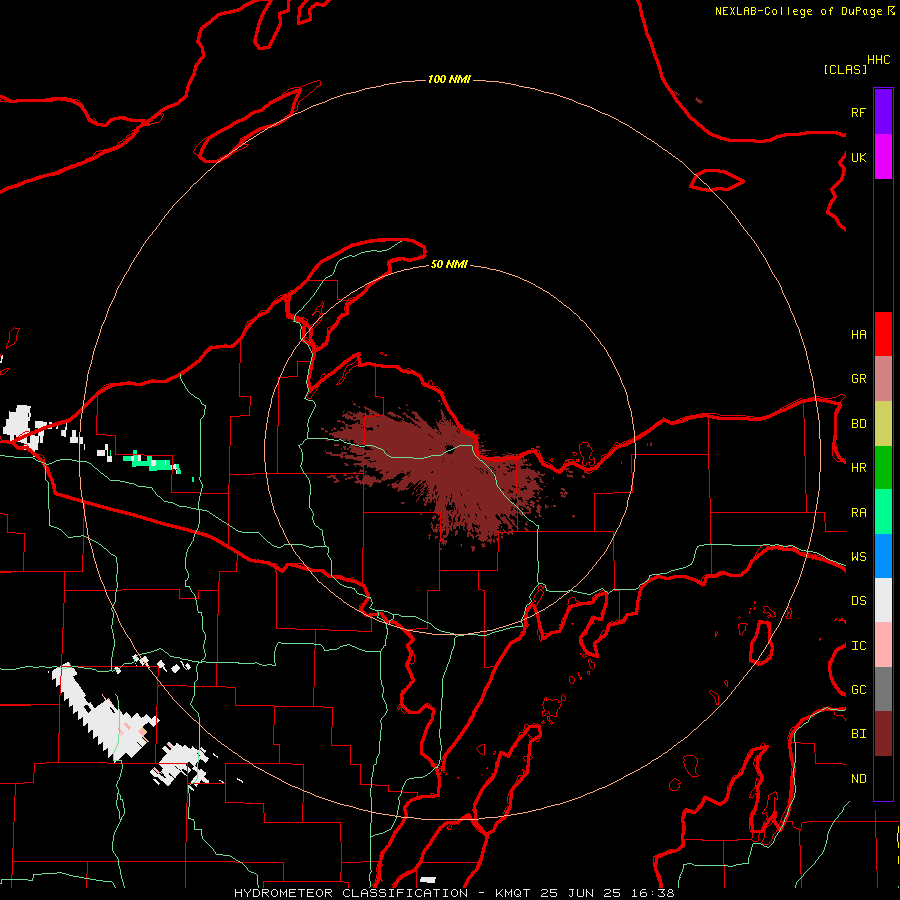Click the red HA legend color swatch
The image size is (900, 900).
[x=883, y=334]
